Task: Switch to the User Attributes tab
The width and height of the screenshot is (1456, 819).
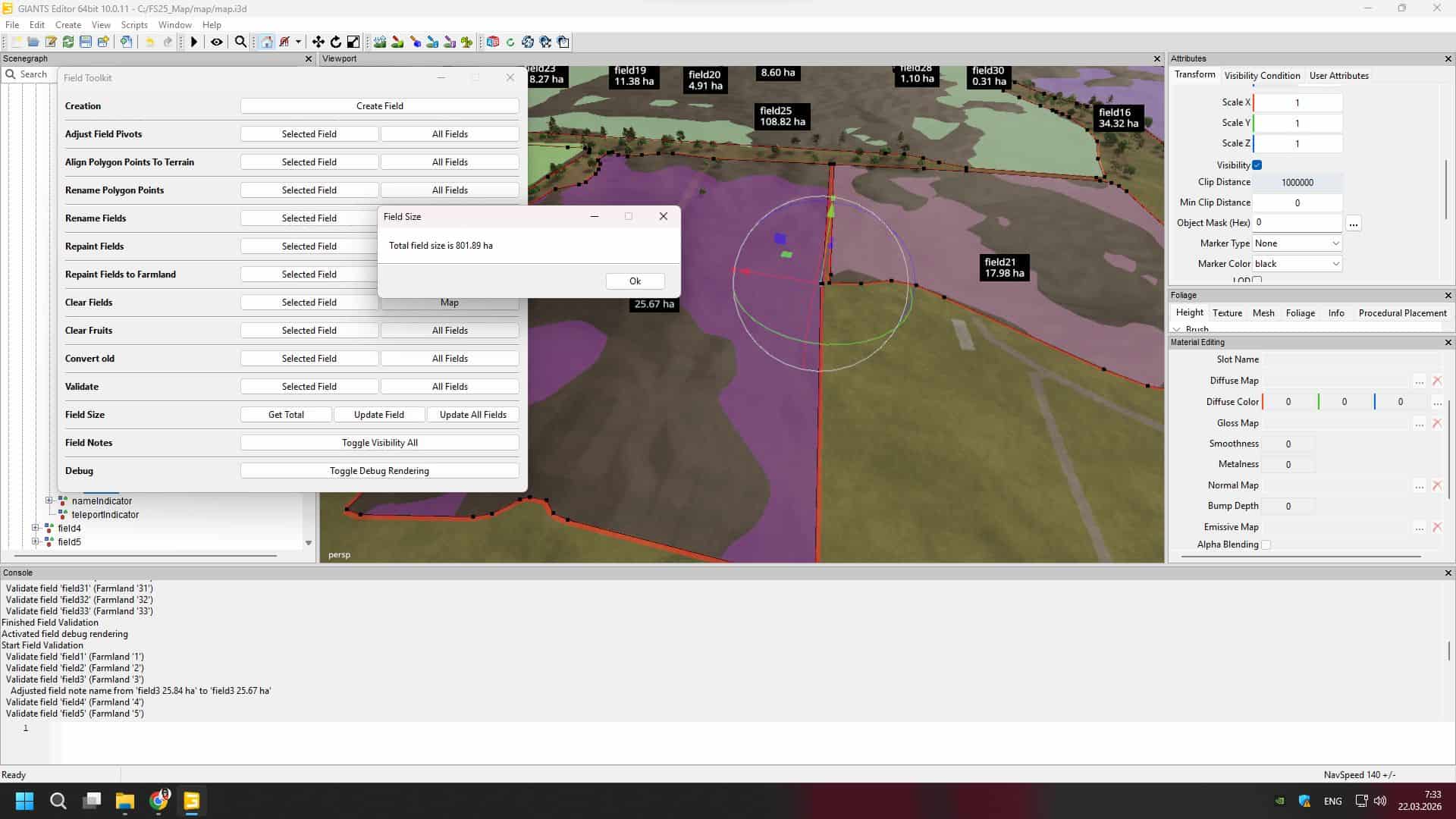Action: [x=1338, y=75]
